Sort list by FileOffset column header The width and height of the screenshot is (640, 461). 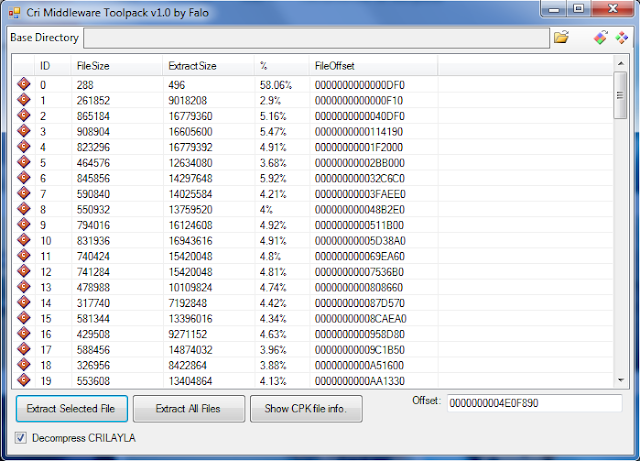373,66
